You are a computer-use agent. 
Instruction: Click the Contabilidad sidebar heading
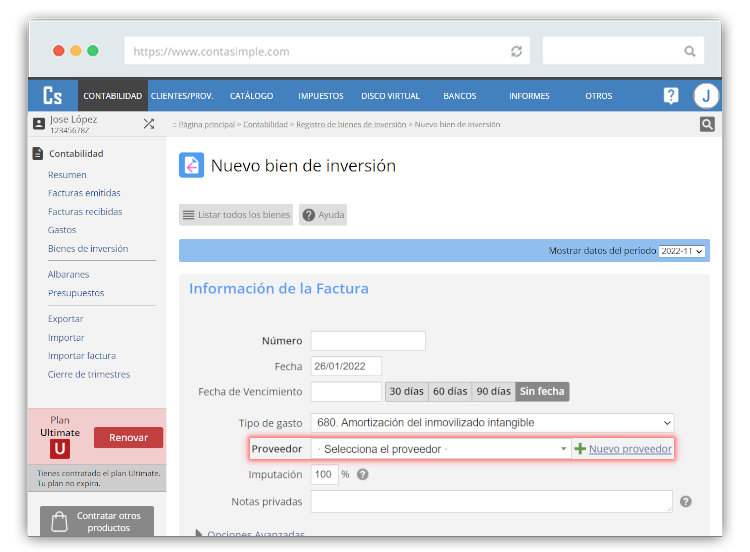click(76, 154)
